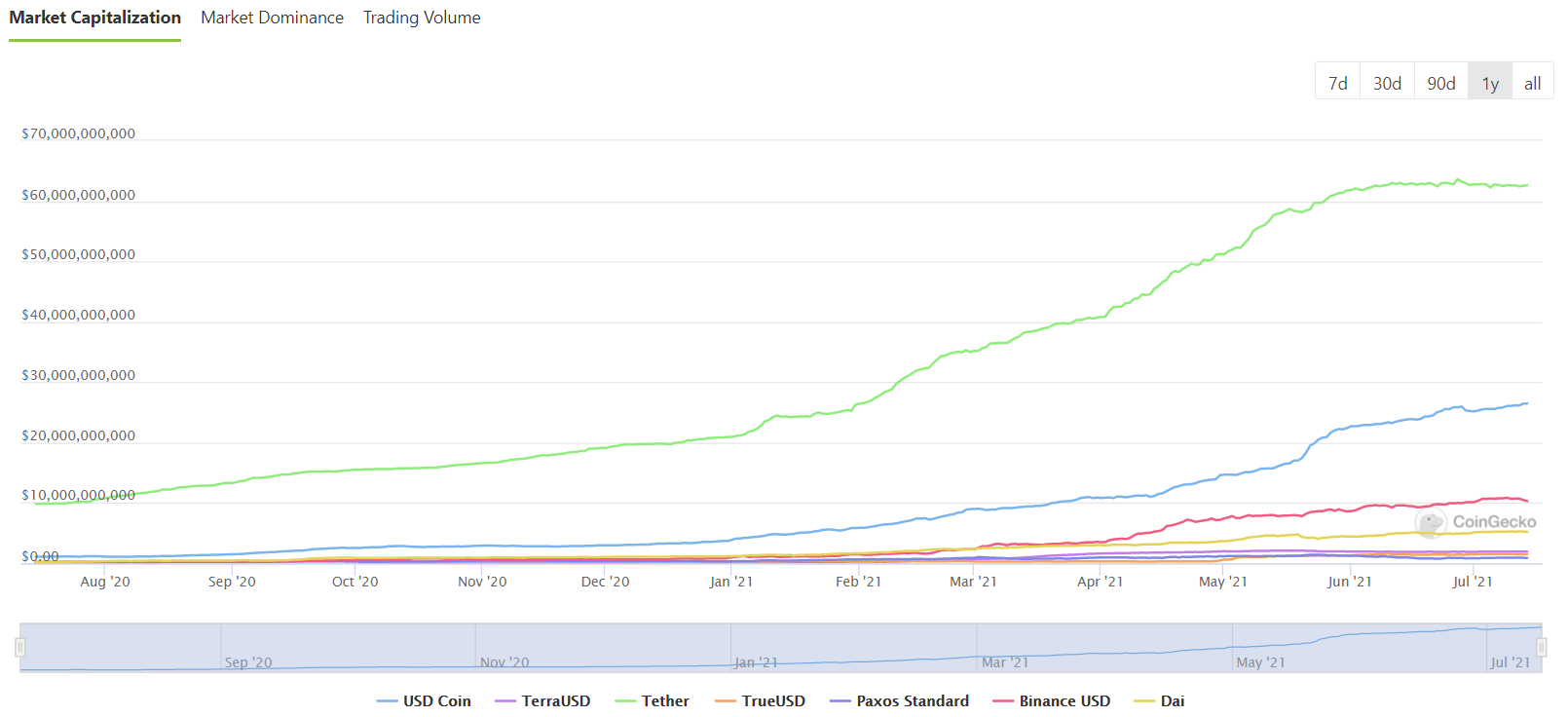Show all-time data with the all button
Screen dimensions: 1568x717
(x=1533, y=83)
